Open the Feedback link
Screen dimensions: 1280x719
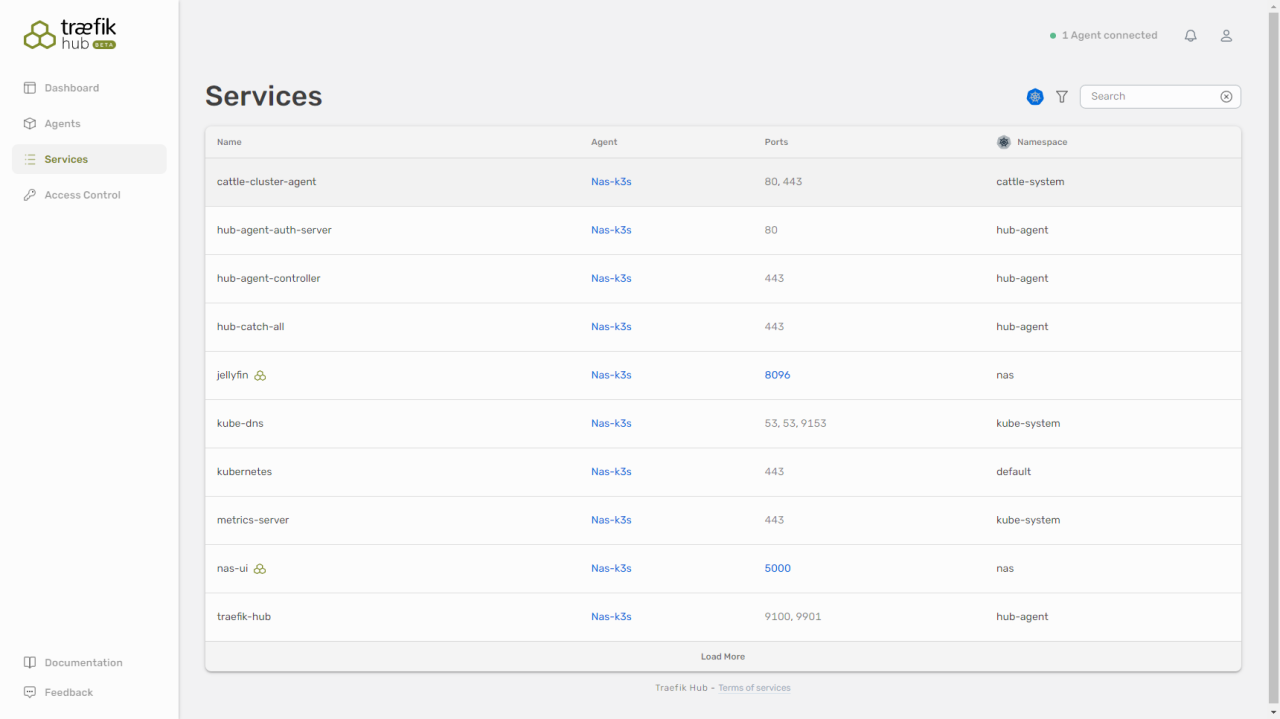(68, 693)
